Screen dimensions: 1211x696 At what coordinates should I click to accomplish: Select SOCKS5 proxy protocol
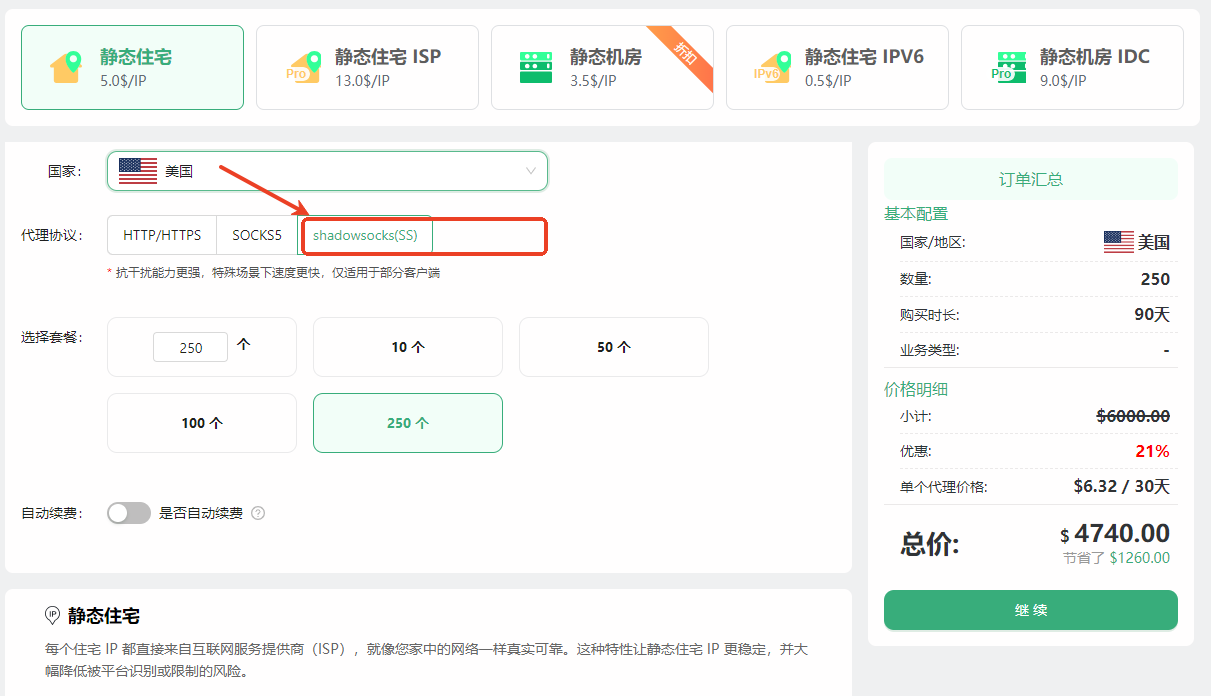pyautogui.click(x=257, y=236)
